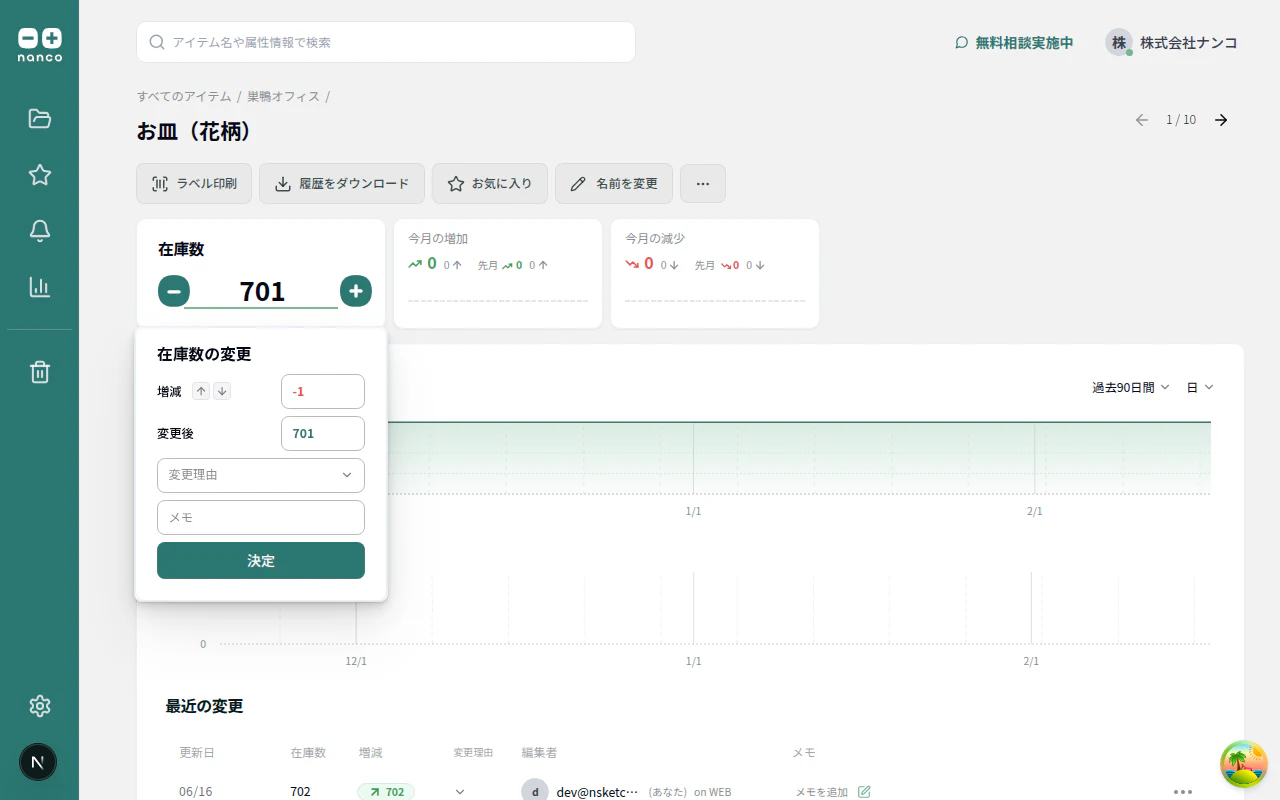
Task: Go to previous item arrow
Action: (1142, 120)
